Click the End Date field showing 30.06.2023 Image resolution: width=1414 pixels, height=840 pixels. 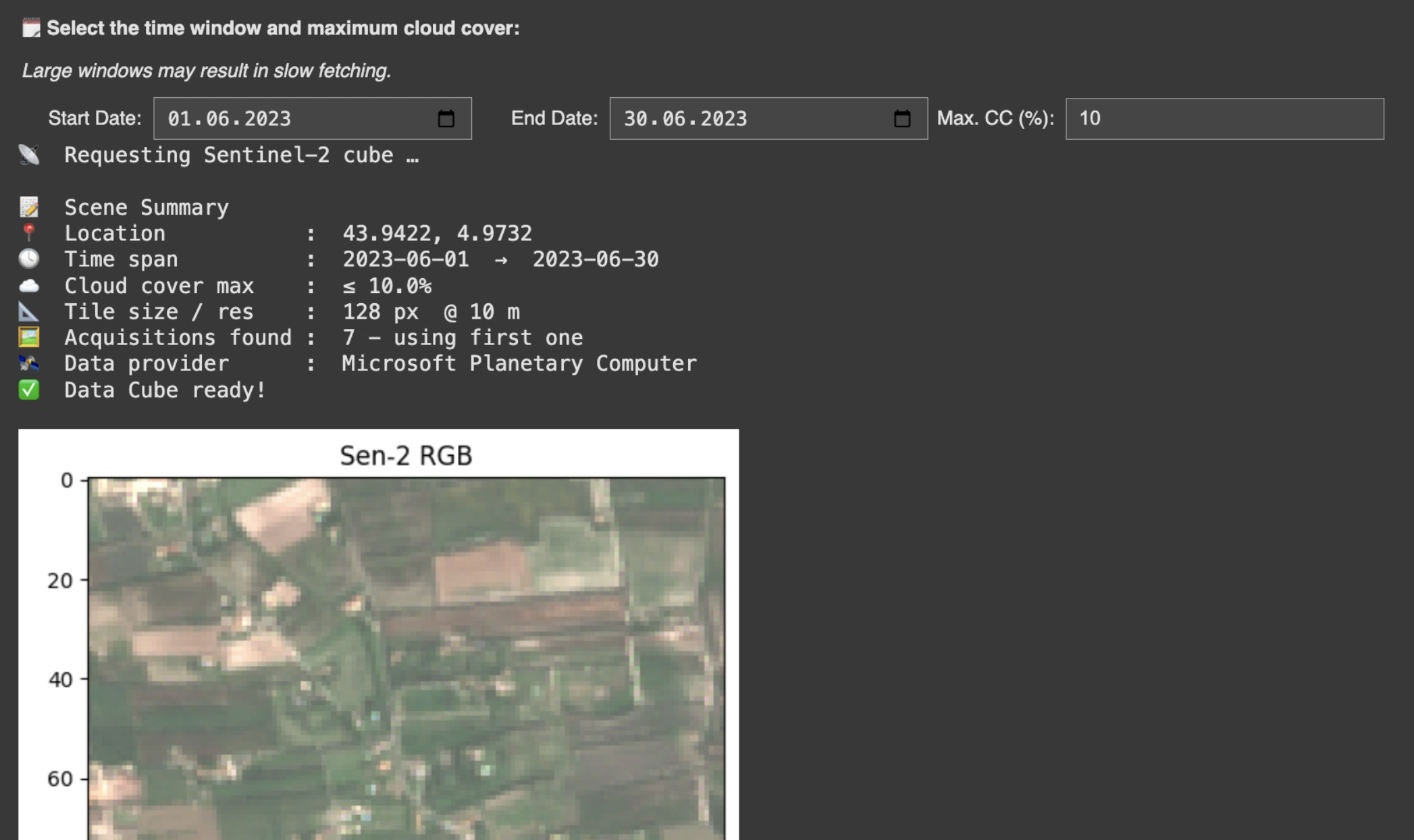click(x=768, y=119)
